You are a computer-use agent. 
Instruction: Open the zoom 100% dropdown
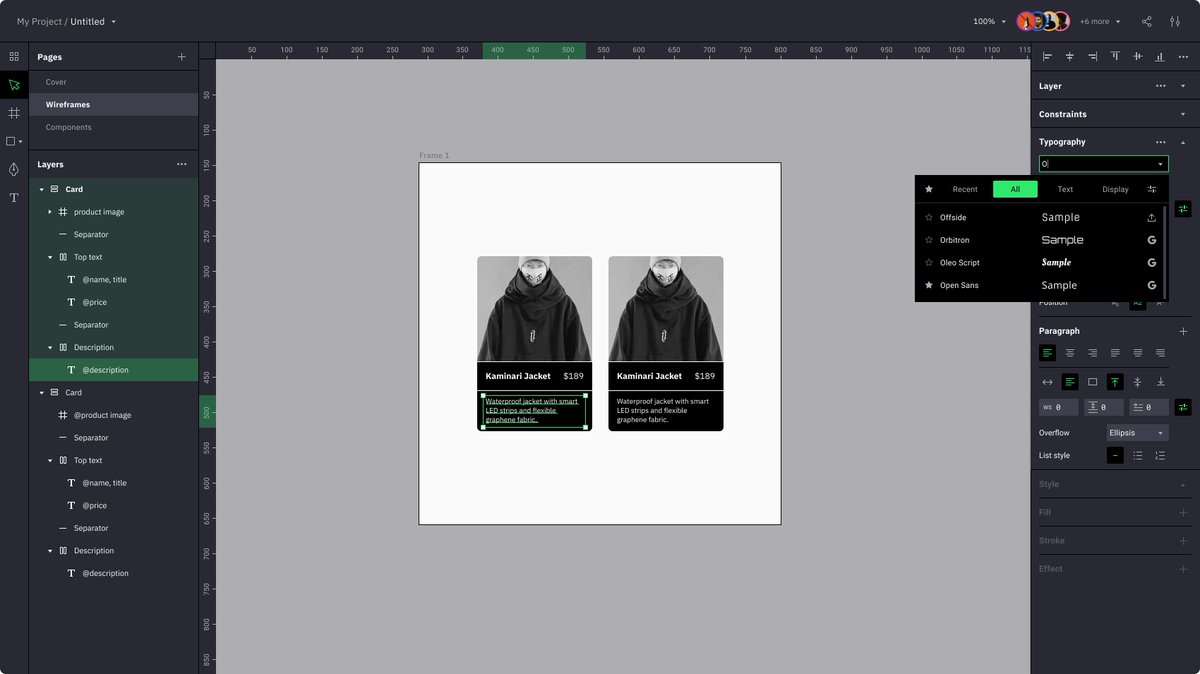990,21
